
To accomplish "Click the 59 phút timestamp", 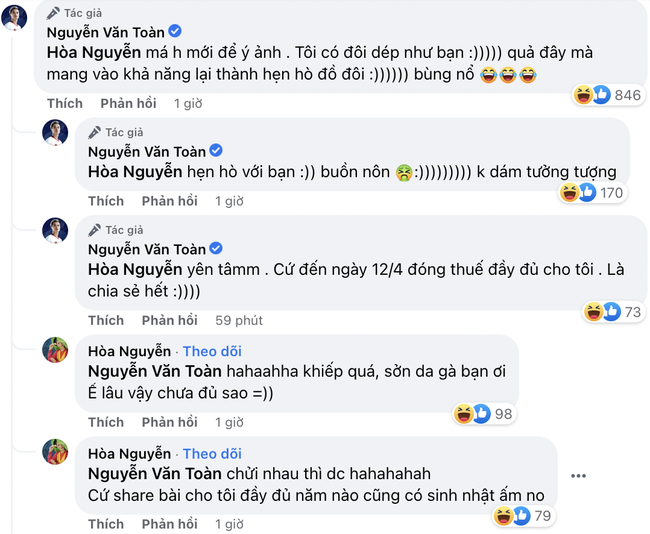I will pyautogui.click(x=239, y=320).
